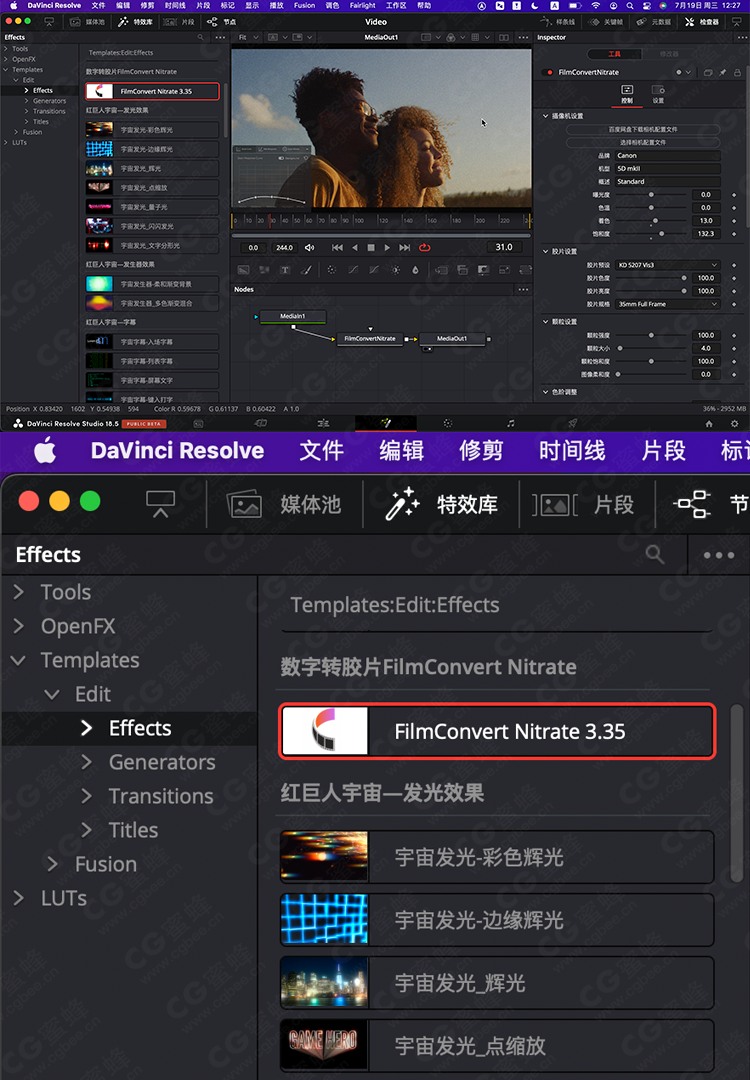The image size is (750, 1080).
Task: Adjust the 颗粒大小 slider handle
Action: pyautogui.click(x=621, y=349)
